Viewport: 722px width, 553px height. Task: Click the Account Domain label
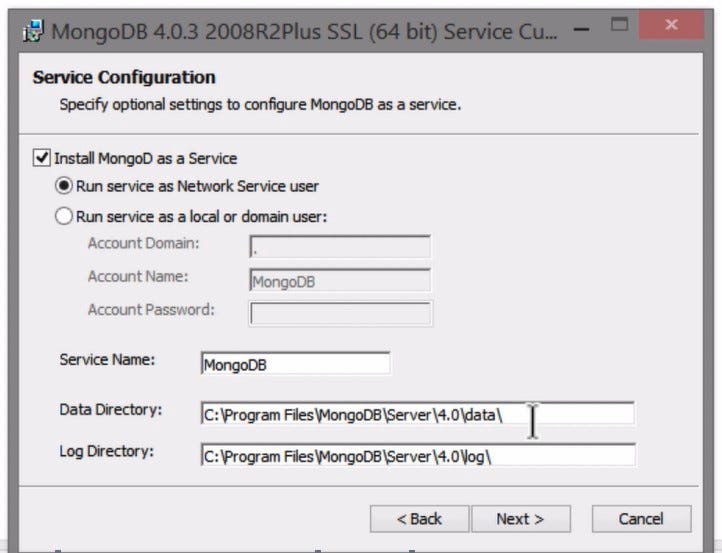click(x=143, y=243)
